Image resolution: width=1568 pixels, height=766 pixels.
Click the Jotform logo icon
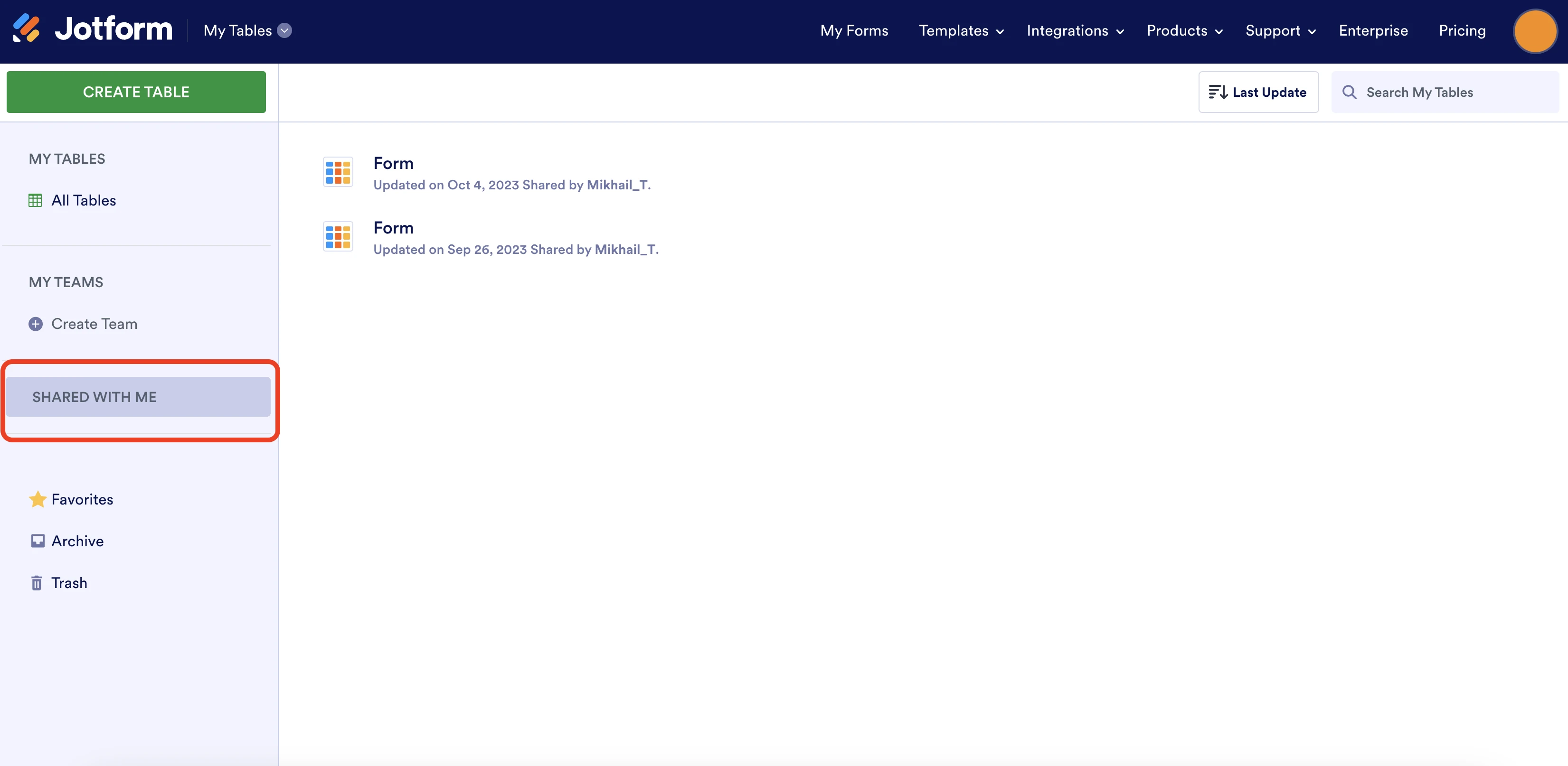point(26,28)
